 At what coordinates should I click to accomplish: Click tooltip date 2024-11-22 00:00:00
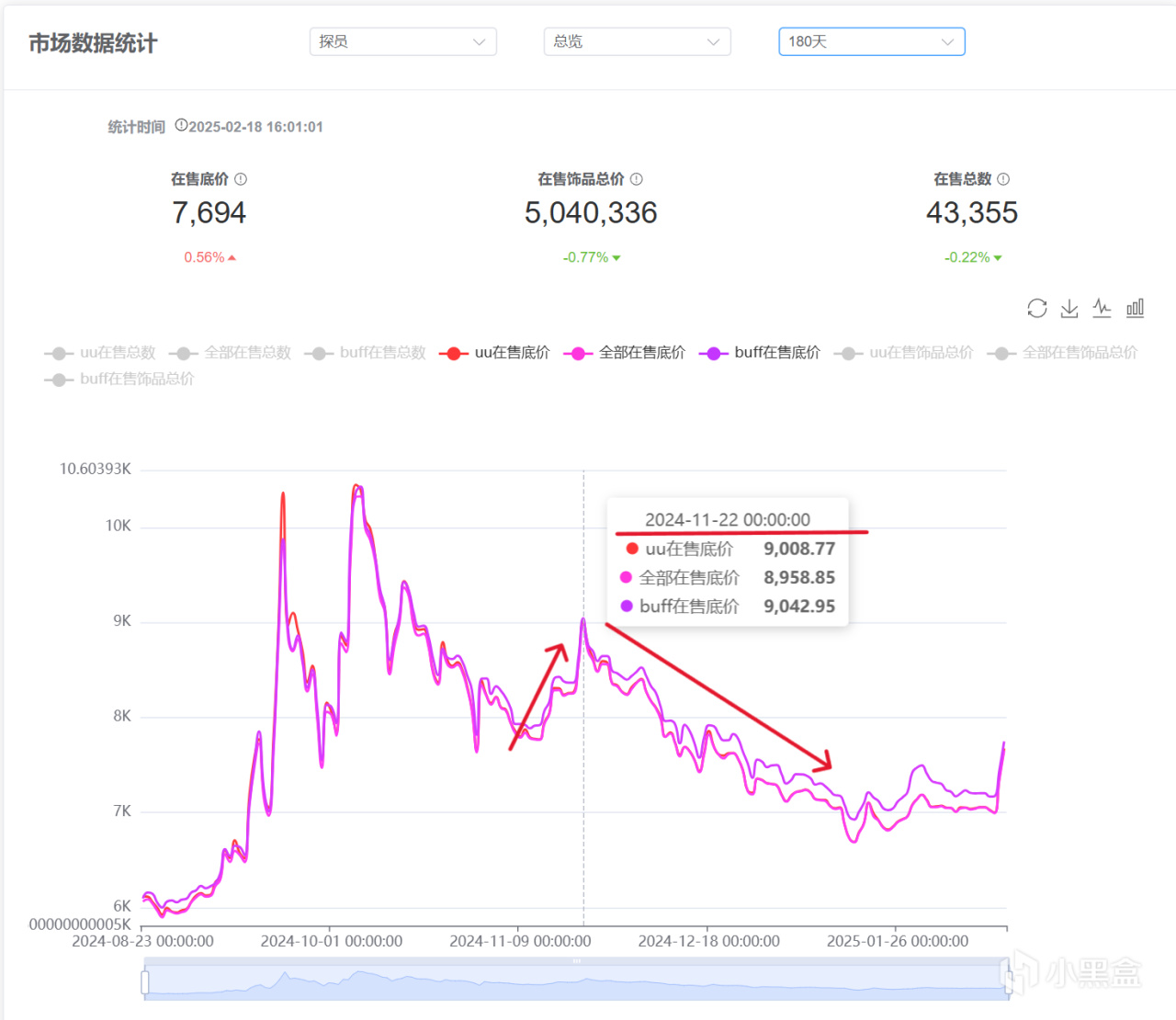click(x=728, y=520)
